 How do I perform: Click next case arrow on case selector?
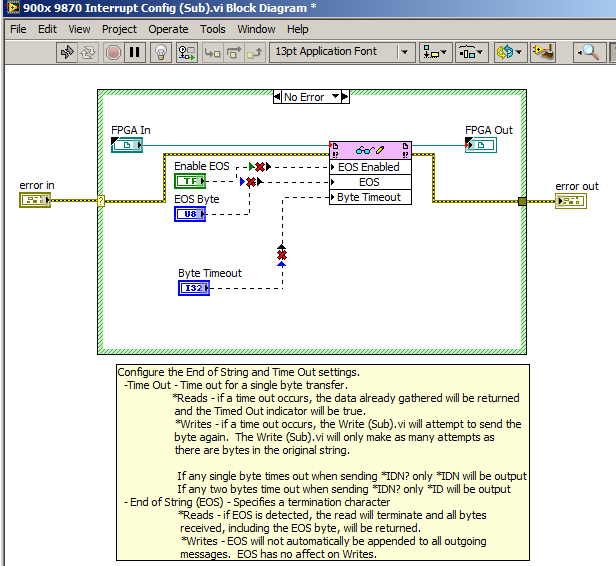(343, 97)
